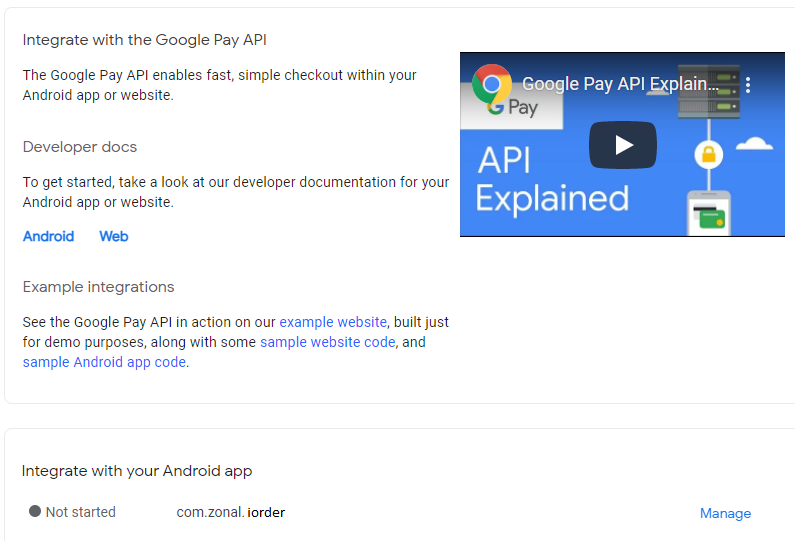
Task: Click the Not started status dot
Action: click(35, 511)
